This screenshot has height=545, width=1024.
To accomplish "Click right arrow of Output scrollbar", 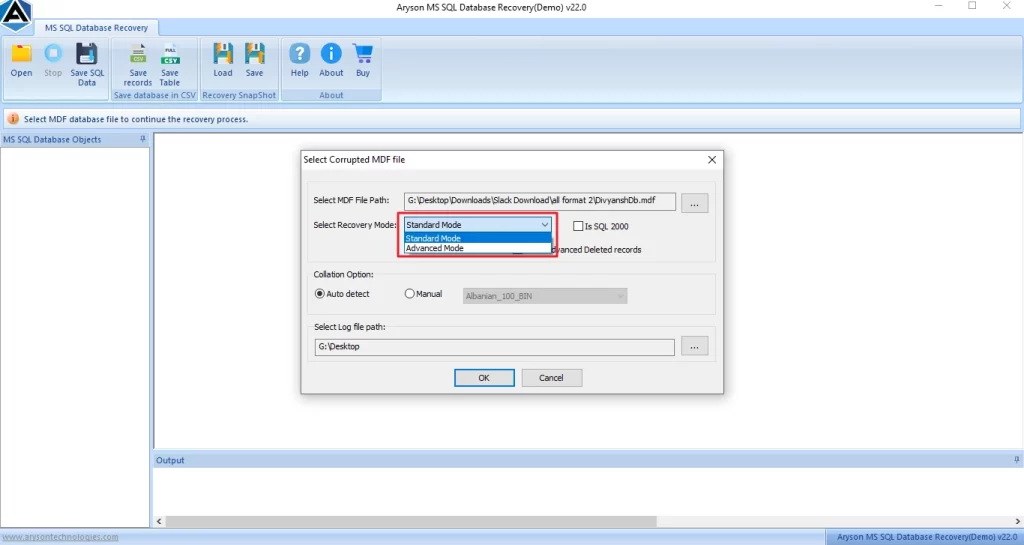I will tap(1017, 522).
